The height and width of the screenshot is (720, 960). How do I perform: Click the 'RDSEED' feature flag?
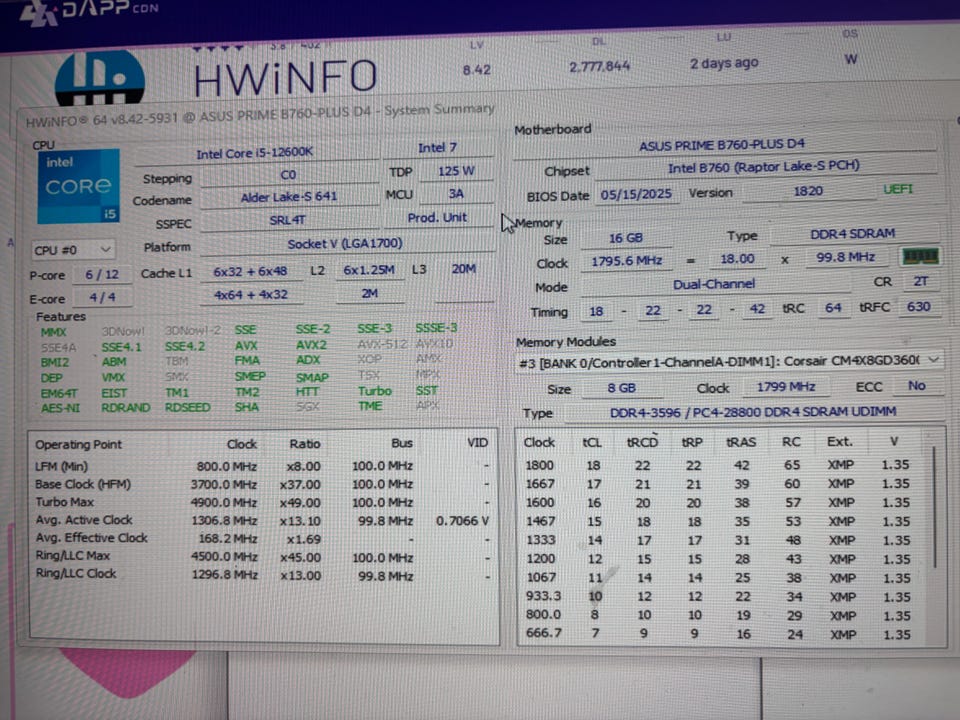[187, 407]
